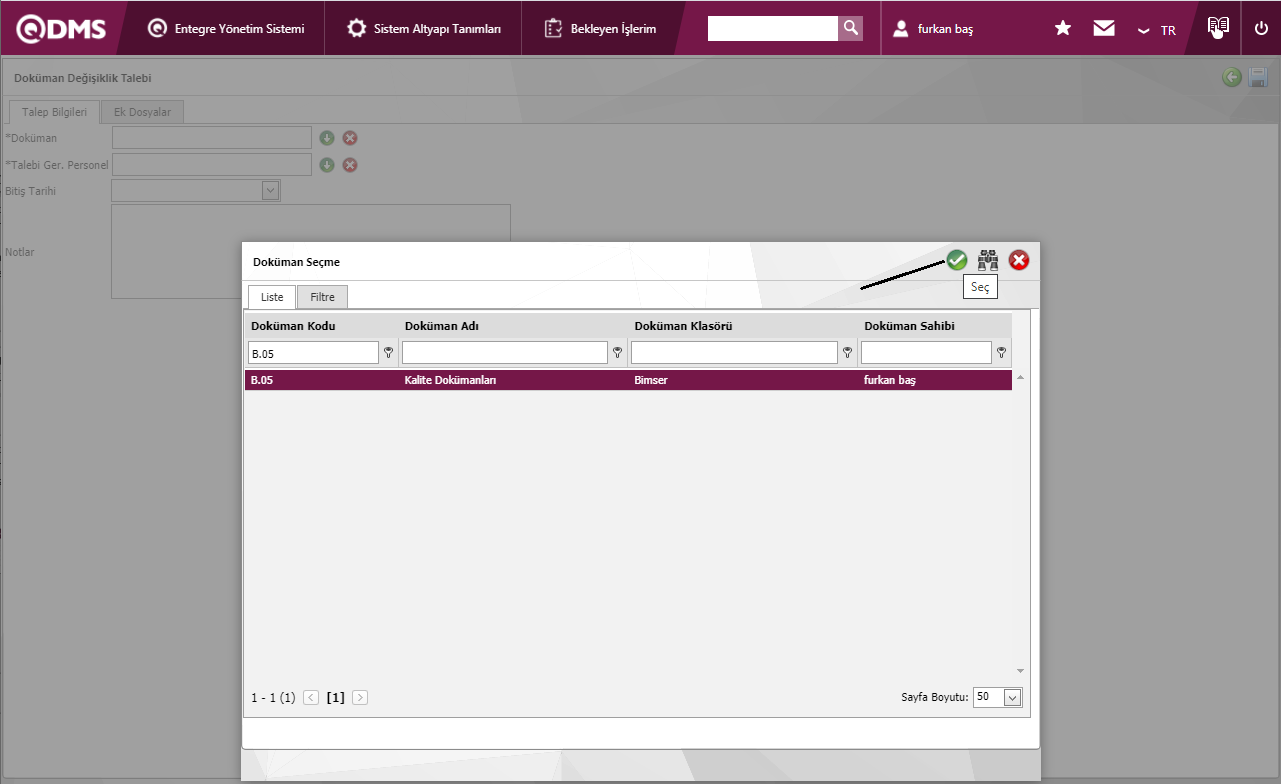Switch to the Liste tab
Screen dimensions: 1281x784
tap(272, 297)
